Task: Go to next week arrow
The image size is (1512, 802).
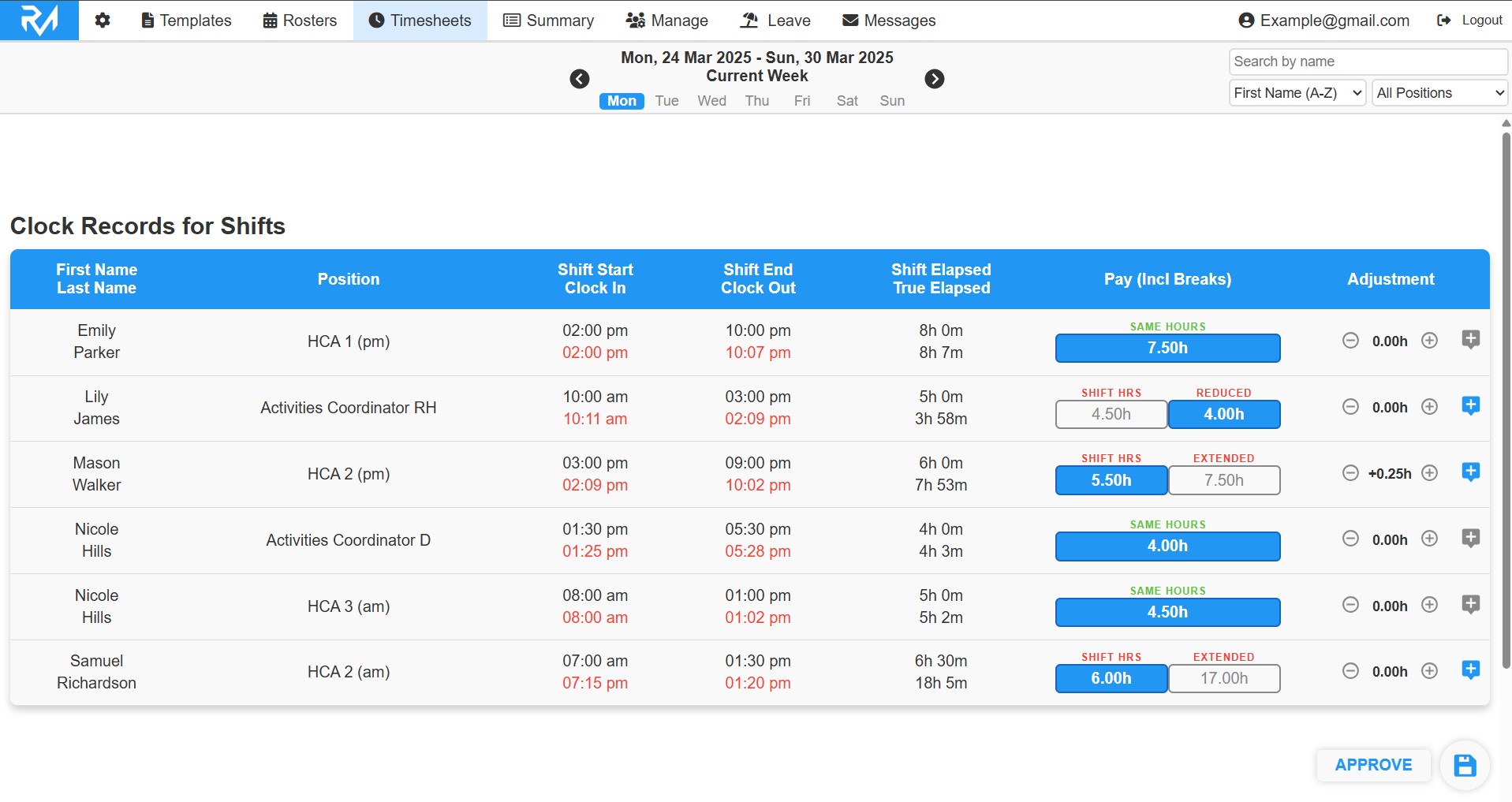Action: coord(935,79)
